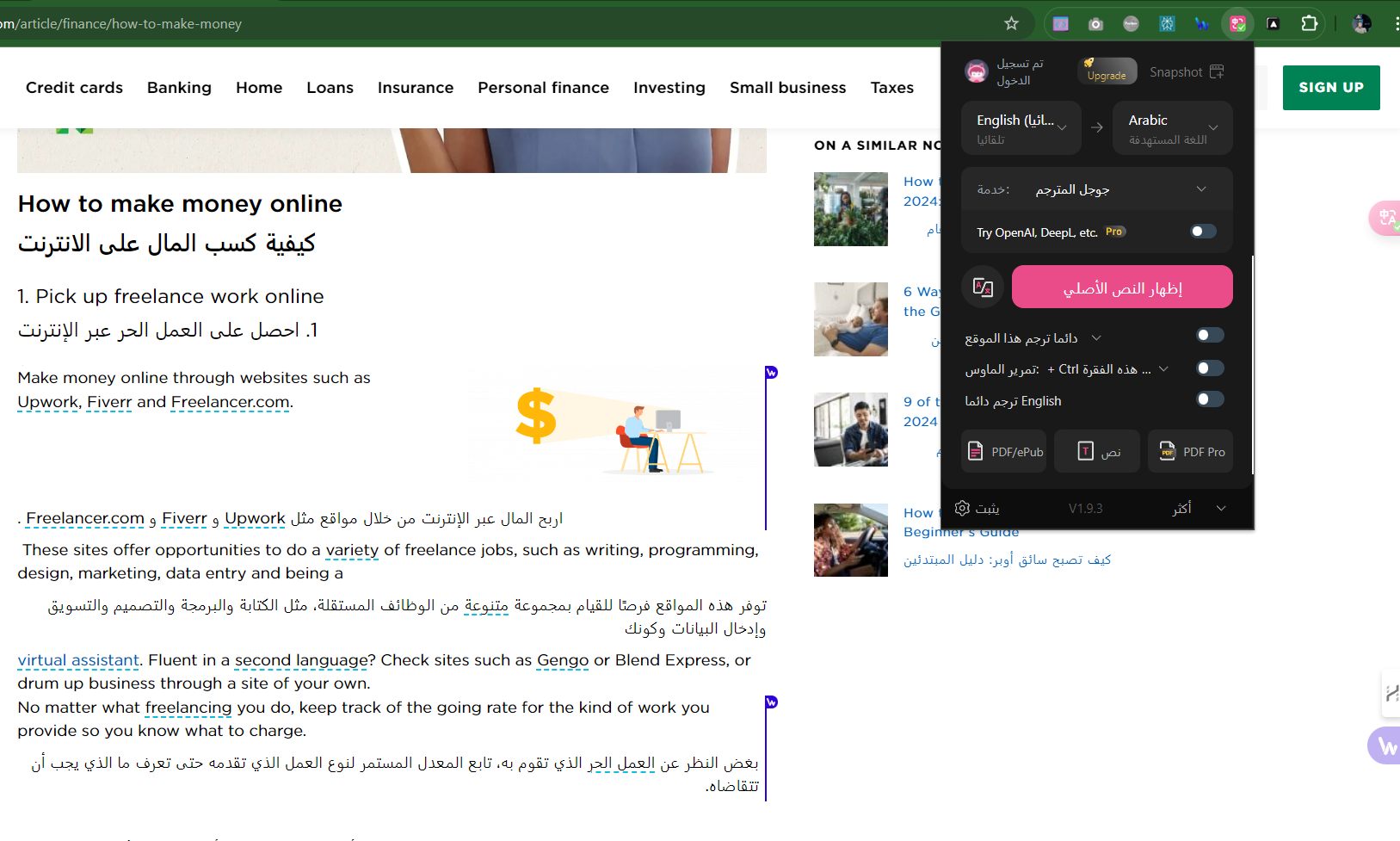Turn on always translate this site
The width and height of the screenshot is (1400, 841).
(x=1209, y=335)
